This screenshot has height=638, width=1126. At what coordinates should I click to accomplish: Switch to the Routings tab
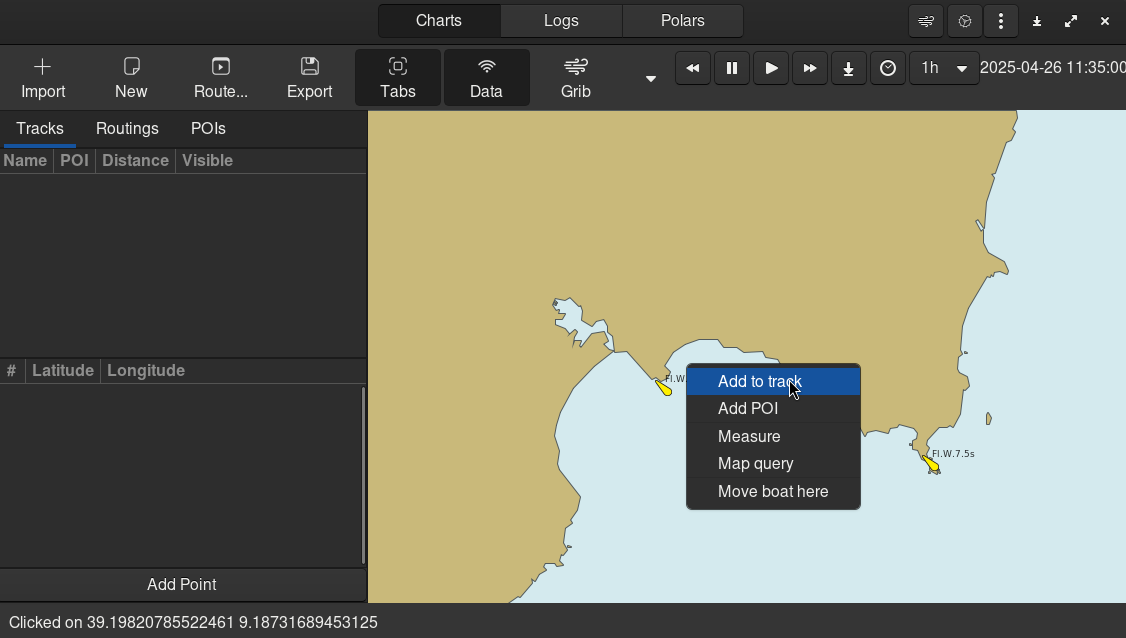pyautogui.click(x=127, y=129)
